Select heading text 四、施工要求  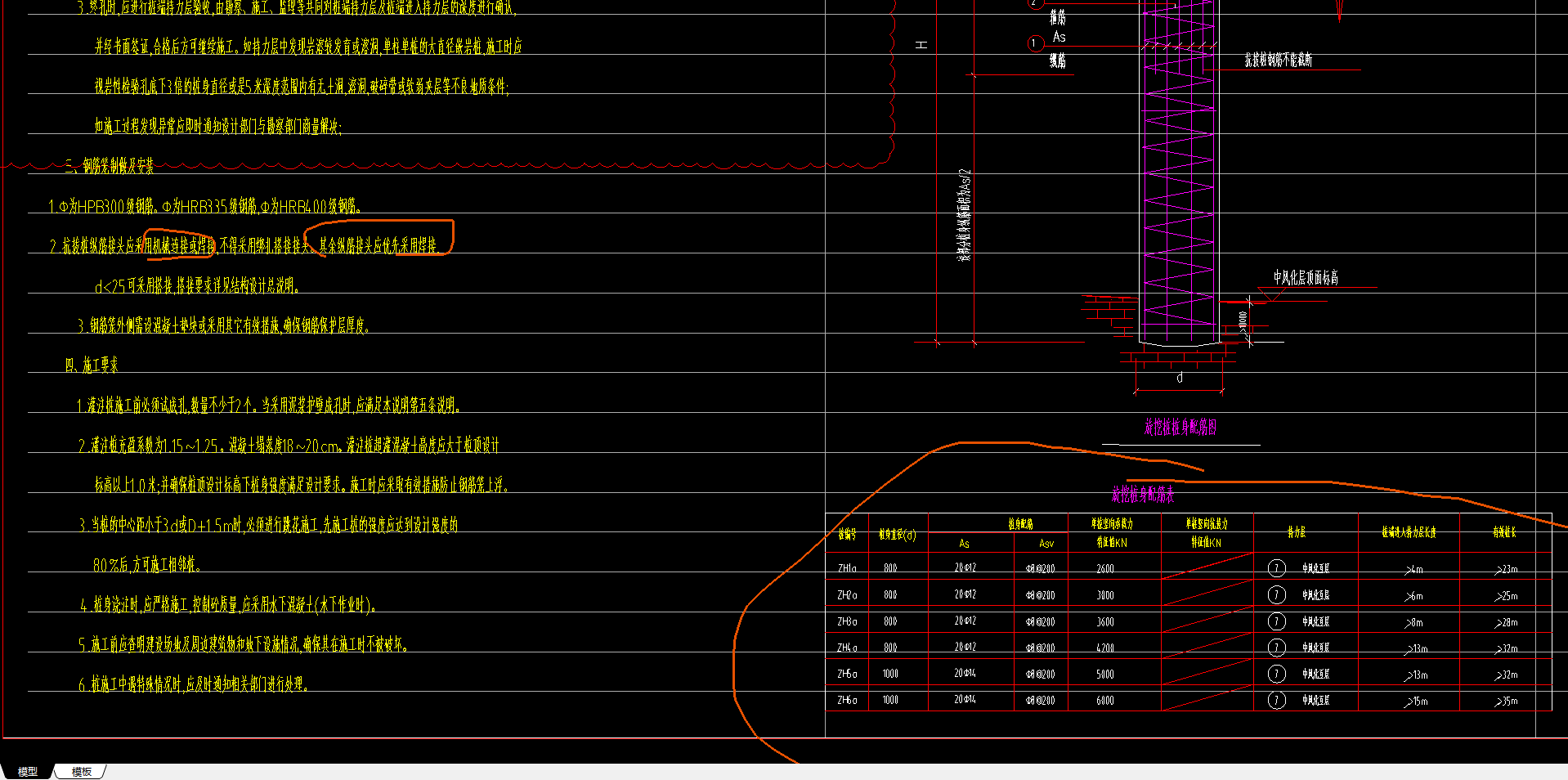coord(92,365)
